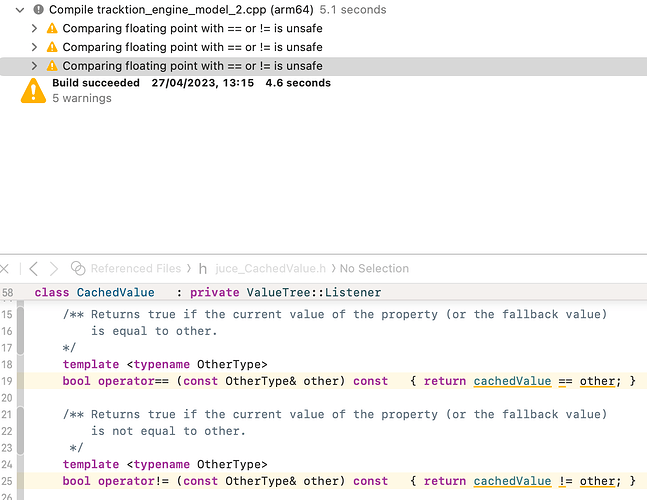Click the second warning triangle icon
The width and height of the screenshot is (647, 500).
pyautogui.click(x=52, y=47)
